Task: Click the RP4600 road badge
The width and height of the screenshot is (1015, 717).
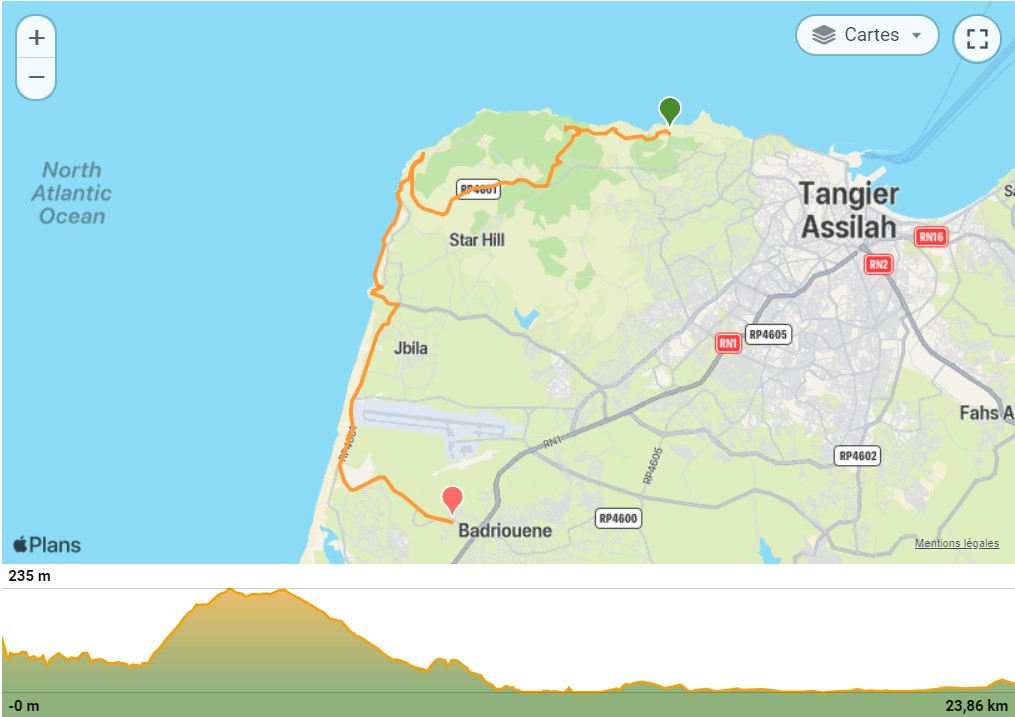Action: point(618,518)
